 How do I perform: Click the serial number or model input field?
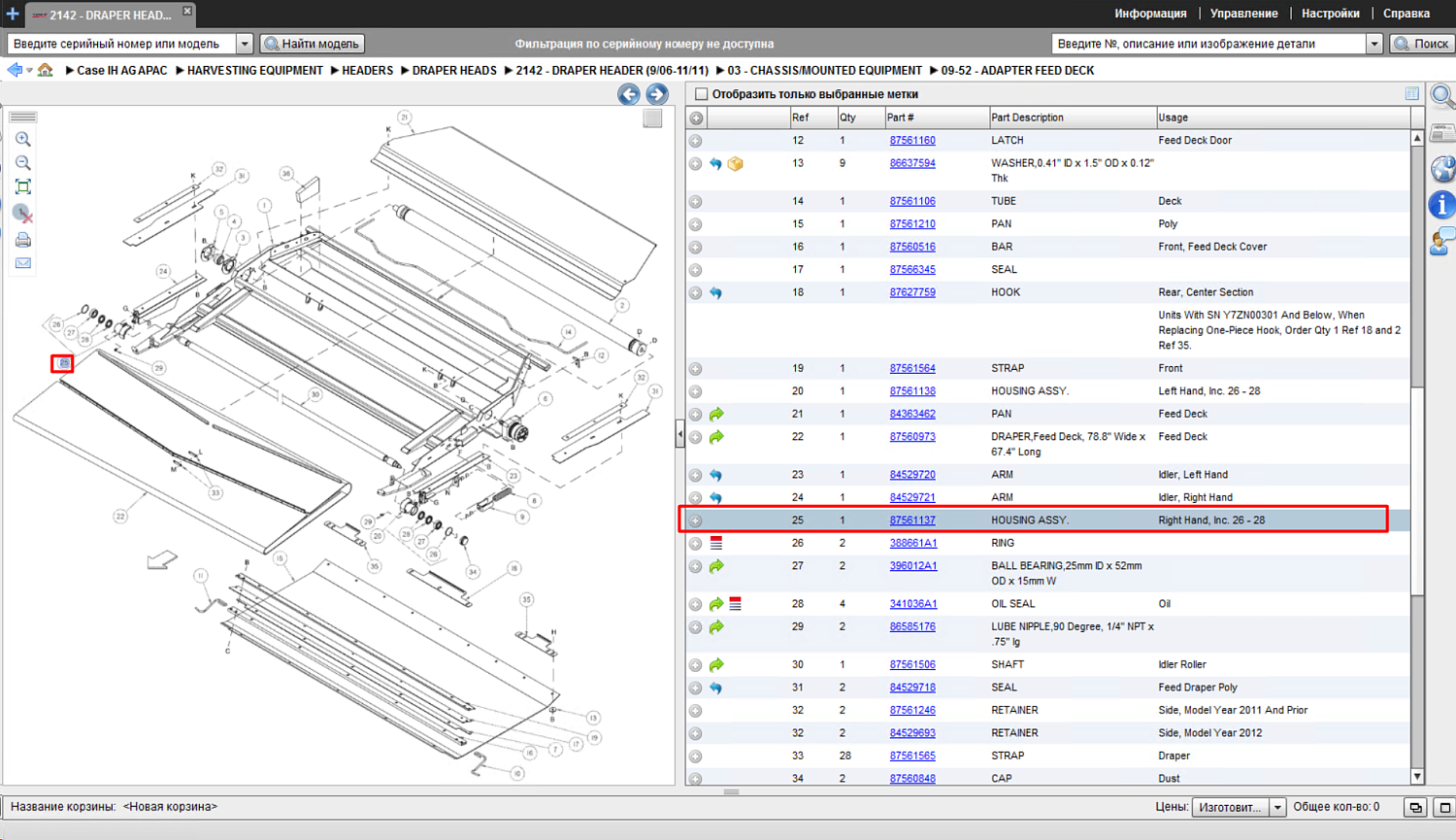pyautogui.click(x=122, y=44)
